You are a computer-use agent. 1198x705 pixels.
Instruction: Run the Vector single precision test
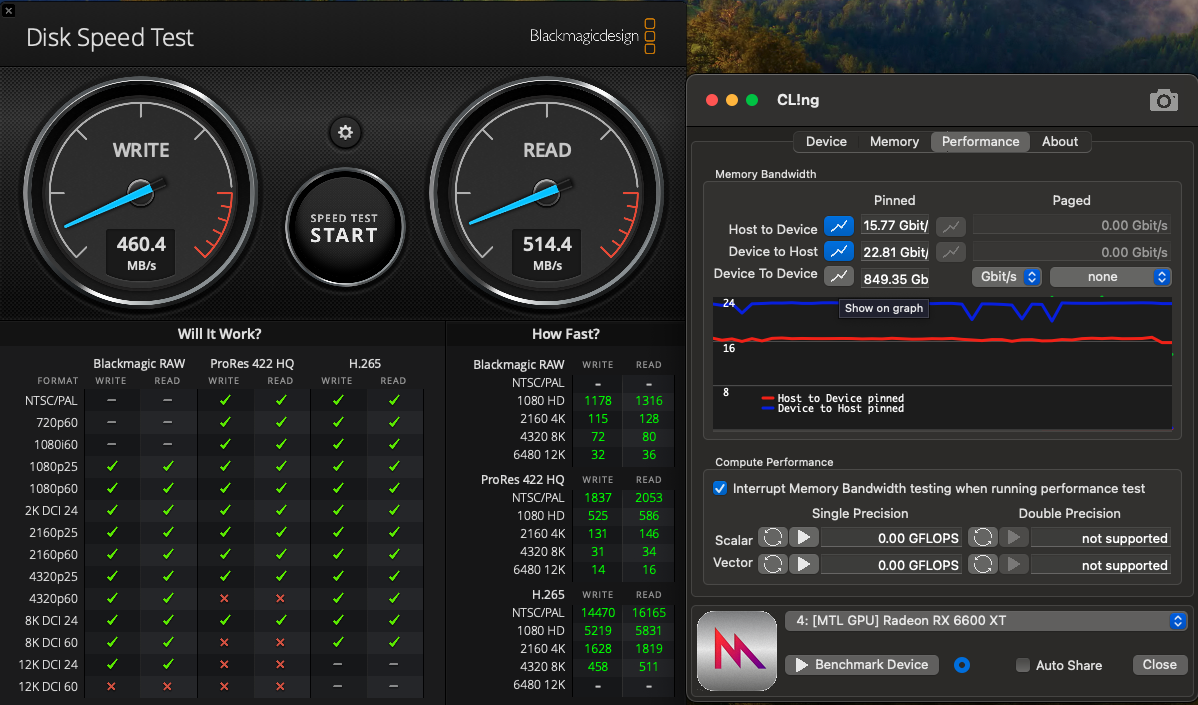804,564
